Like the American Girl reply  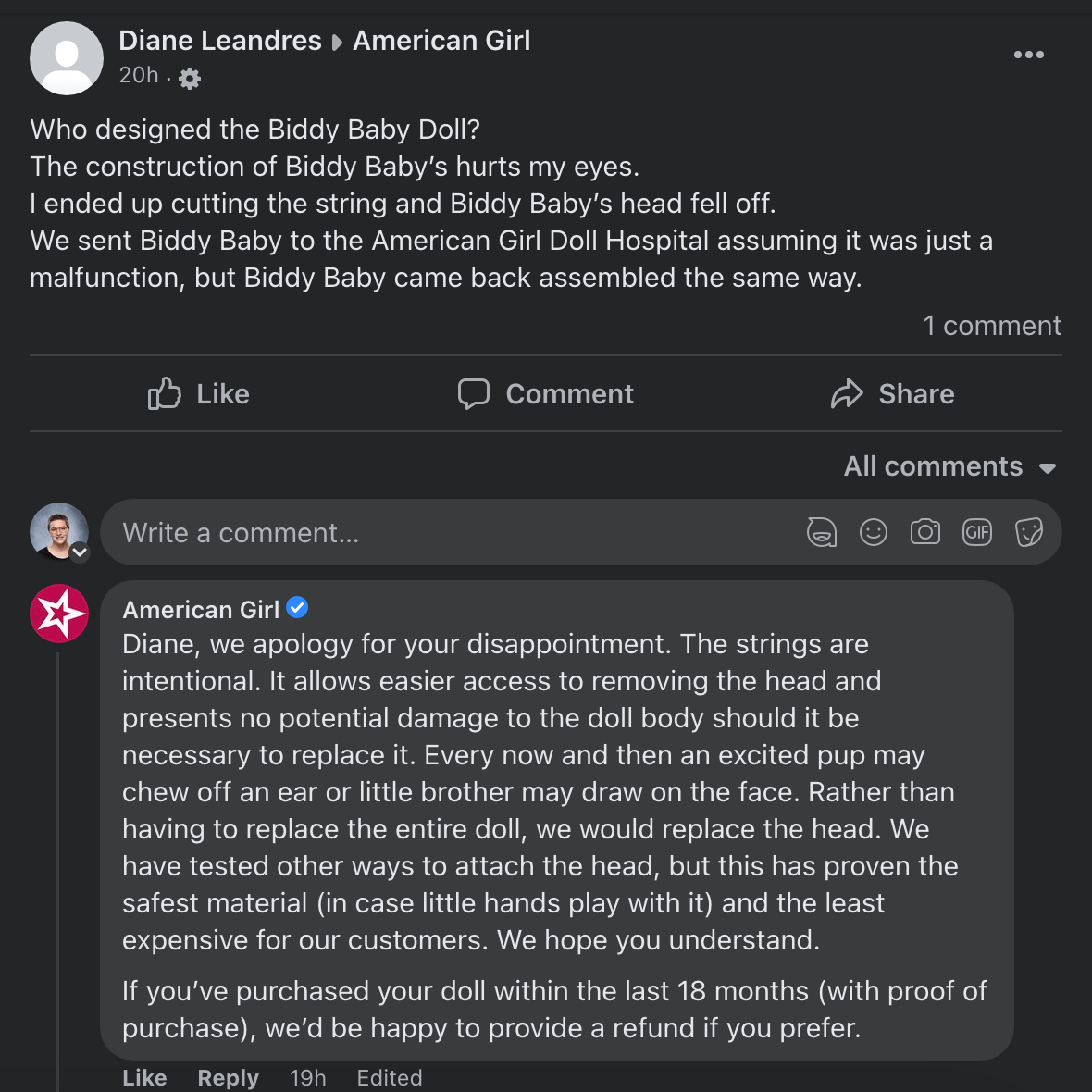coord(144,1078)
